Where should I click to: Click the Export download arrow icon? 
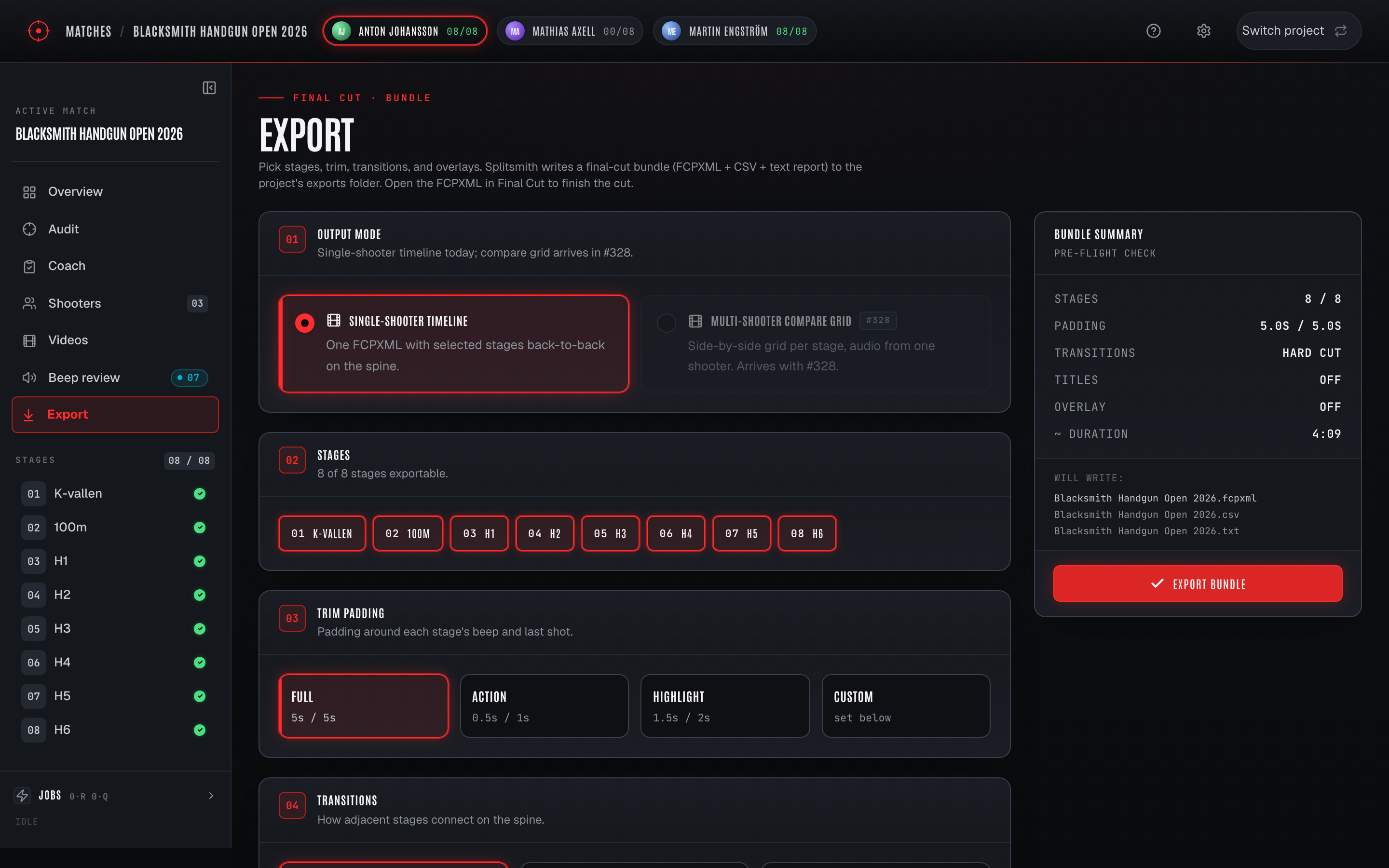pyautogui.click(x=28, y=415)
